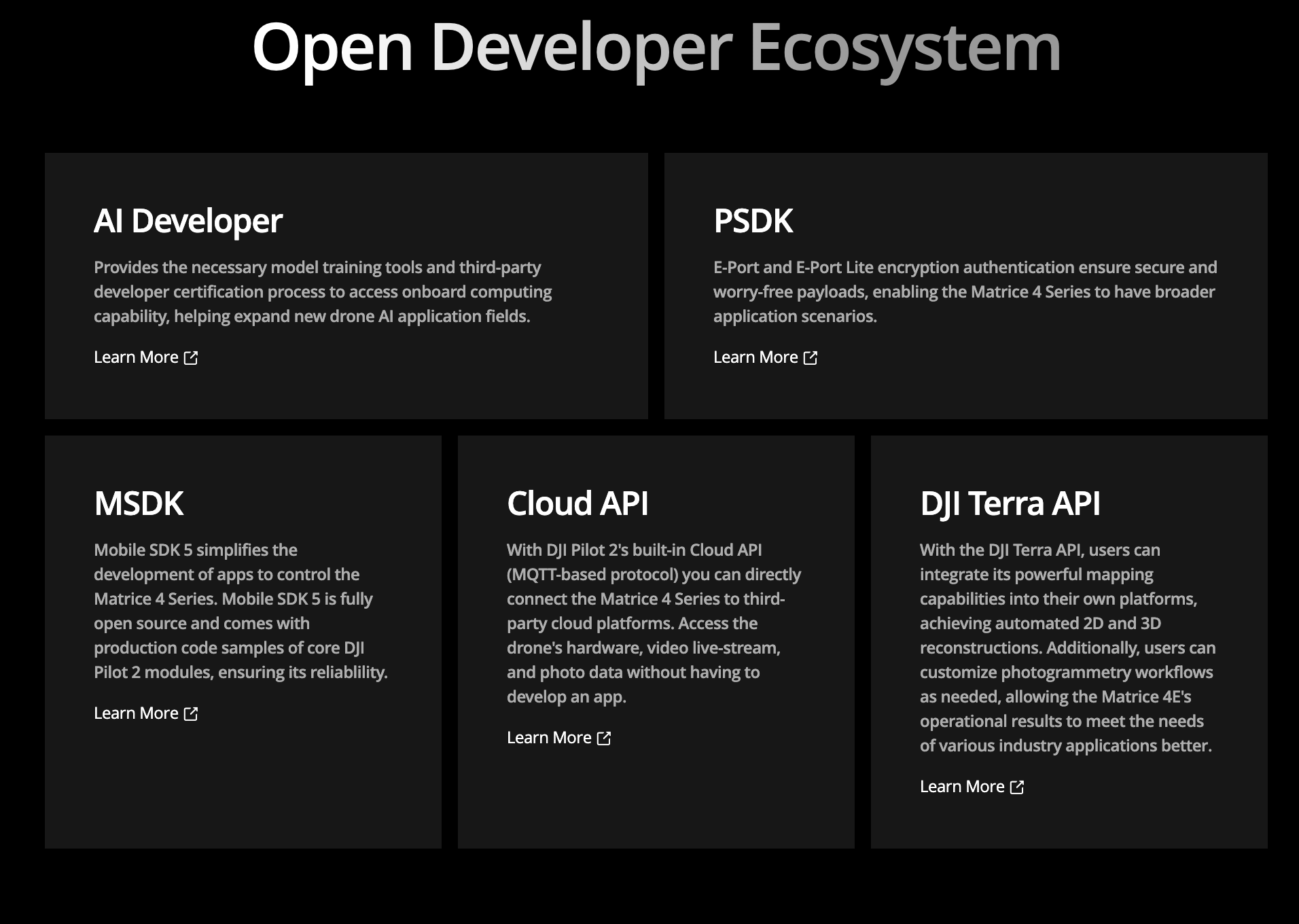1299x924 pixels.
Task: Click the external link icon in PSDK card
Action: [x=811, y=357]
